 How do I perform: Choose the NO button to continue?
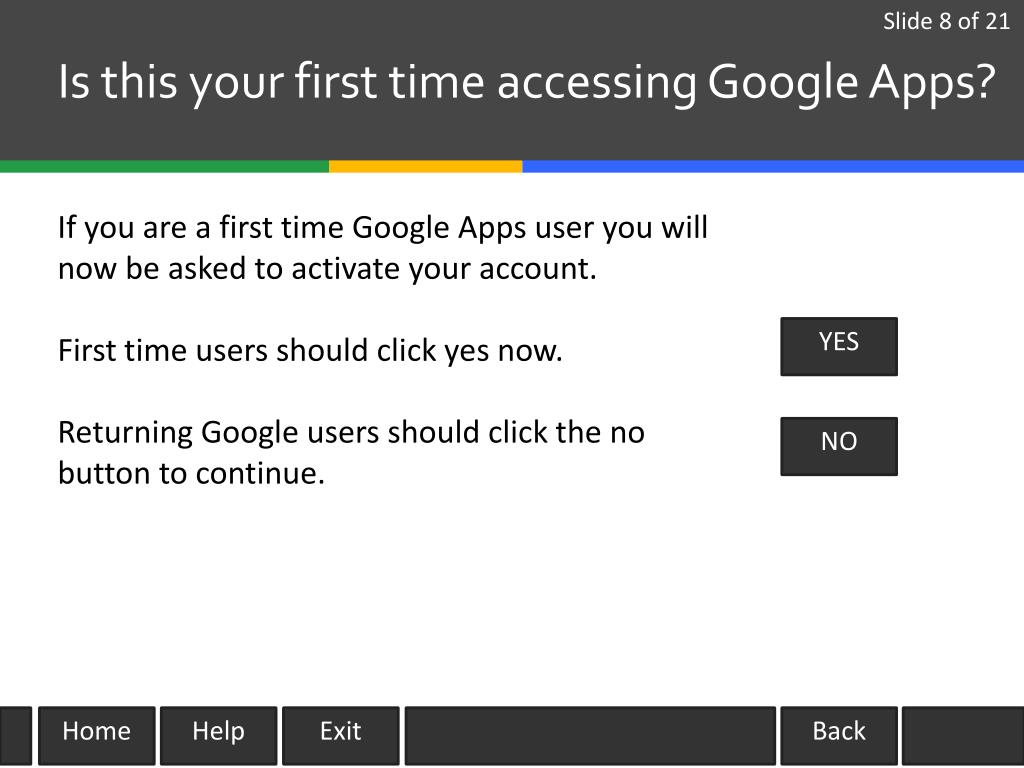click(x=839, y=446)
